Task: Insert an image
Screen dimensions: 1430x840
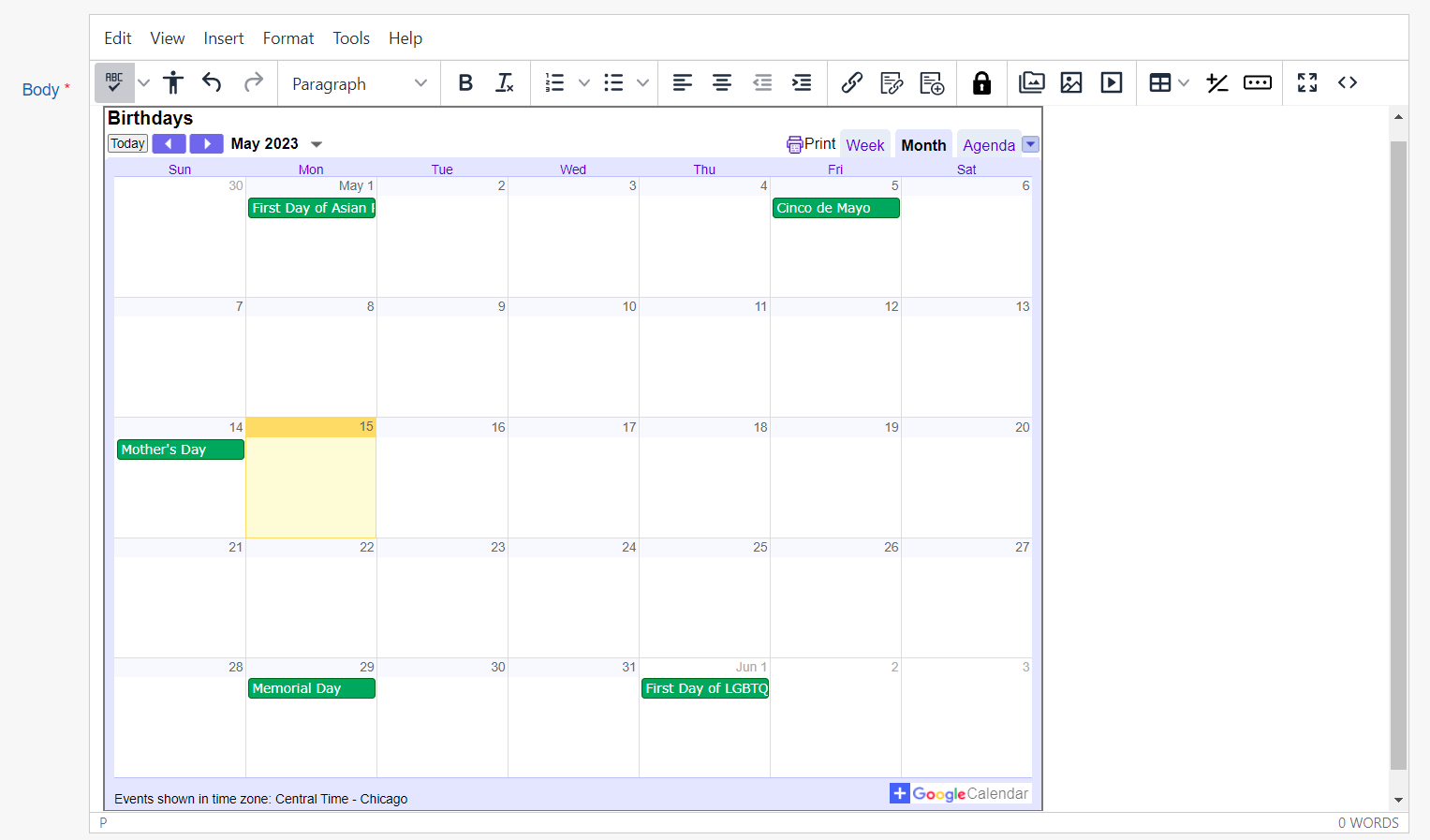Action: (1071, 82)
